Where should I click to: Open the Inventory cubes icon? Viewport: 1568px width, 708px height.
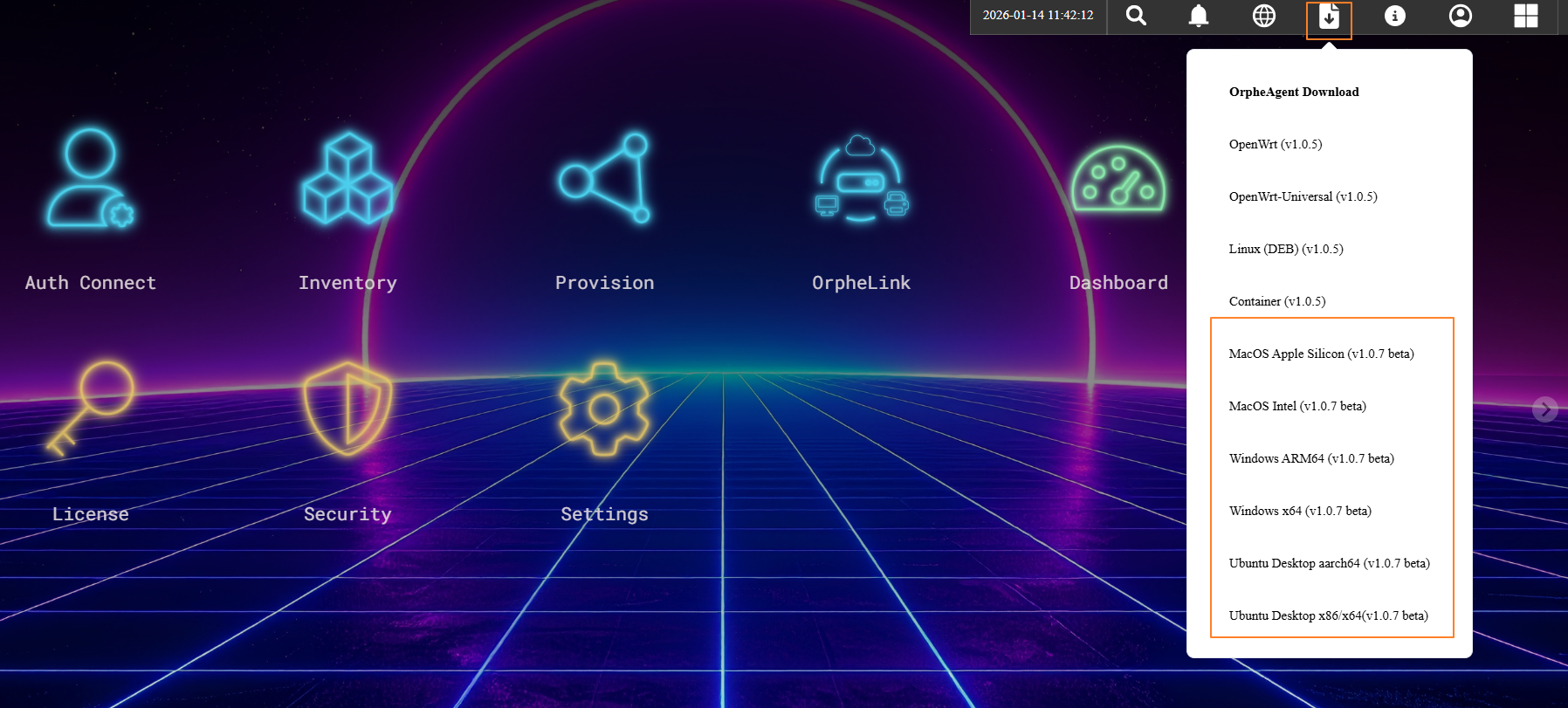(347, 180)
